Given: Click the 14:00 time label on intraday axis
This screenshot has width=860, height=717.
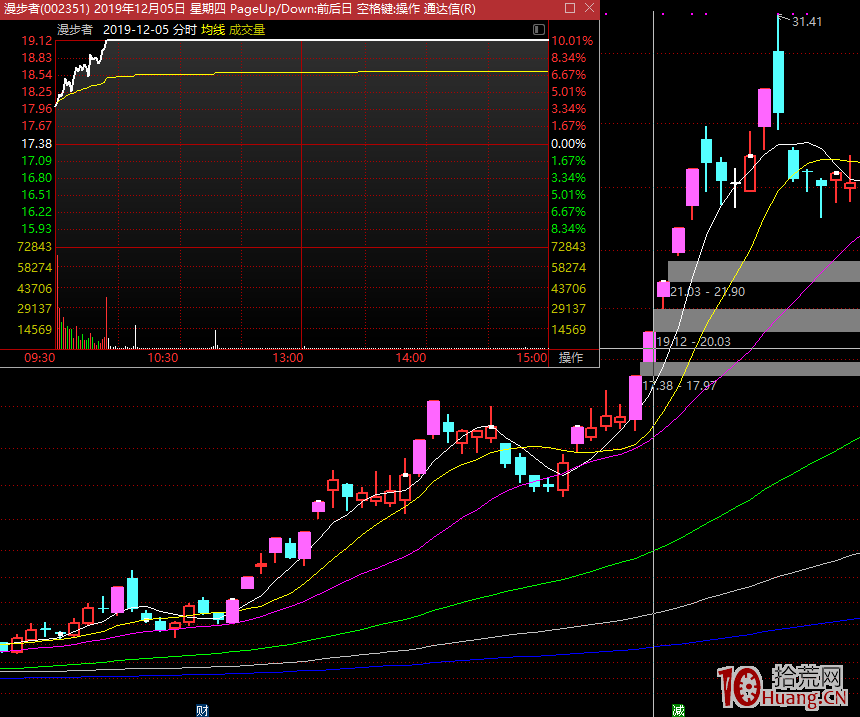Looking at the screenshot, I should pos(410,357).
